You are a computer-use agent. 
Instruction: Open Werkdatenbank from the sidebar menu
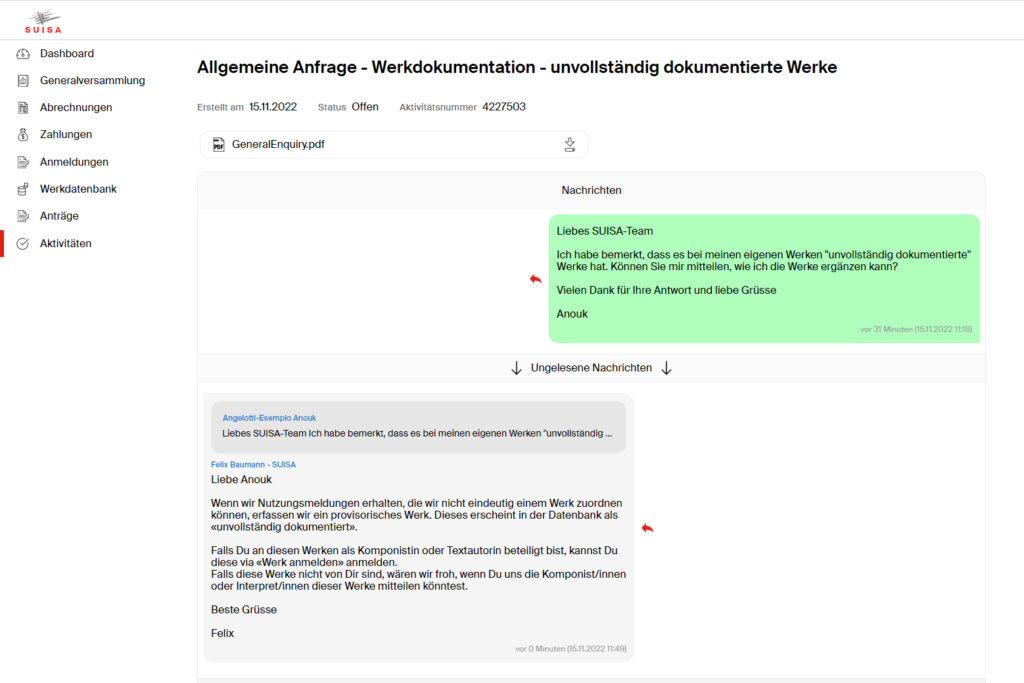pyautogui.click(x=77, y=188)
